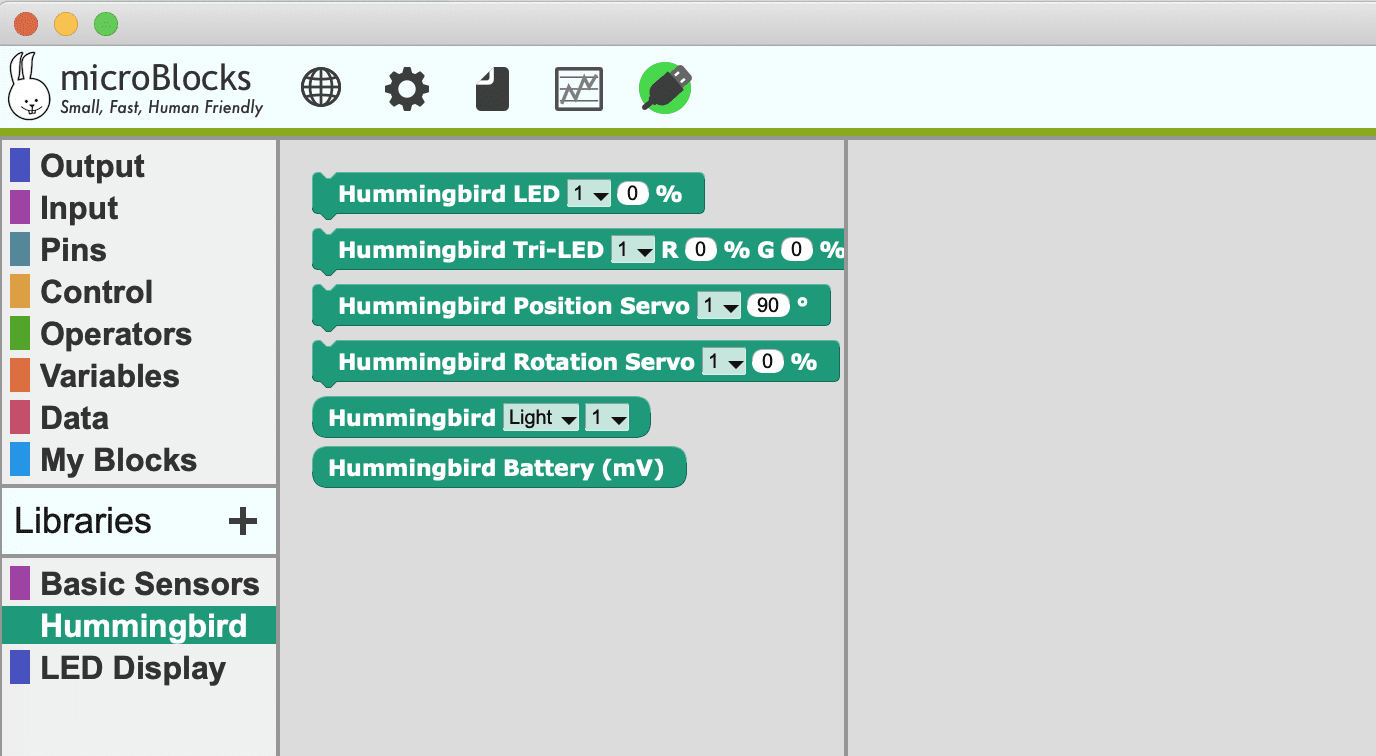Open the Hummingbird Light sensor type dropdown

(541, 418)
